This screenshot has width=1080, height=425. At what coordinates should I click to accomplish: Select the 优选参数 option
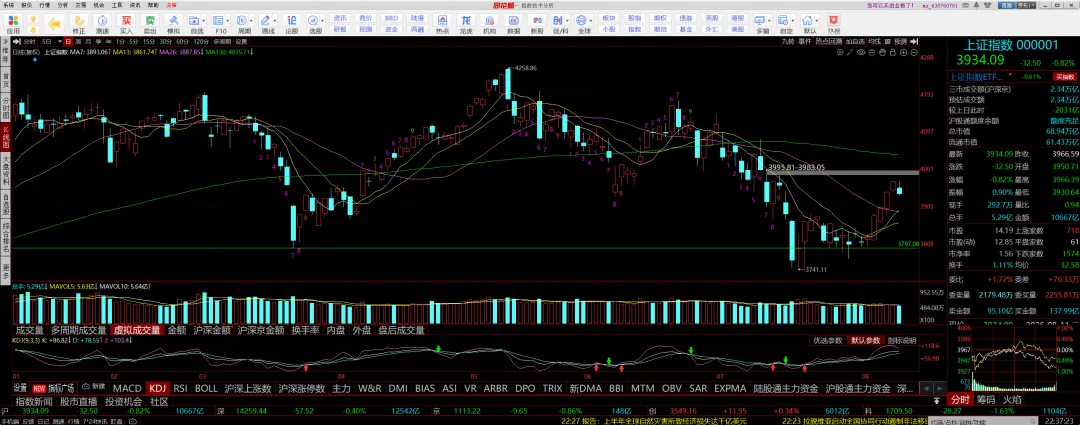pos(828,340)
